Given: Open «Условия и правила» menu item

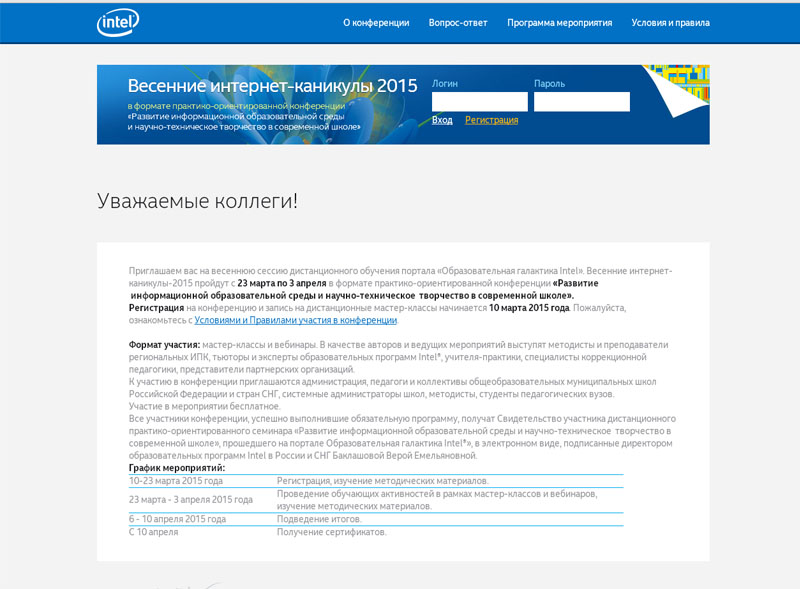Looking at the screenshot, I should click(670, 23).
